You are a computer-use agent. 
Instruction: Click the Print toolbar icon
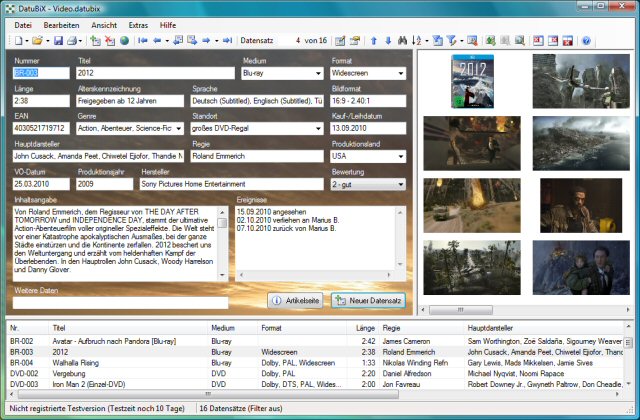pos(73,41)
